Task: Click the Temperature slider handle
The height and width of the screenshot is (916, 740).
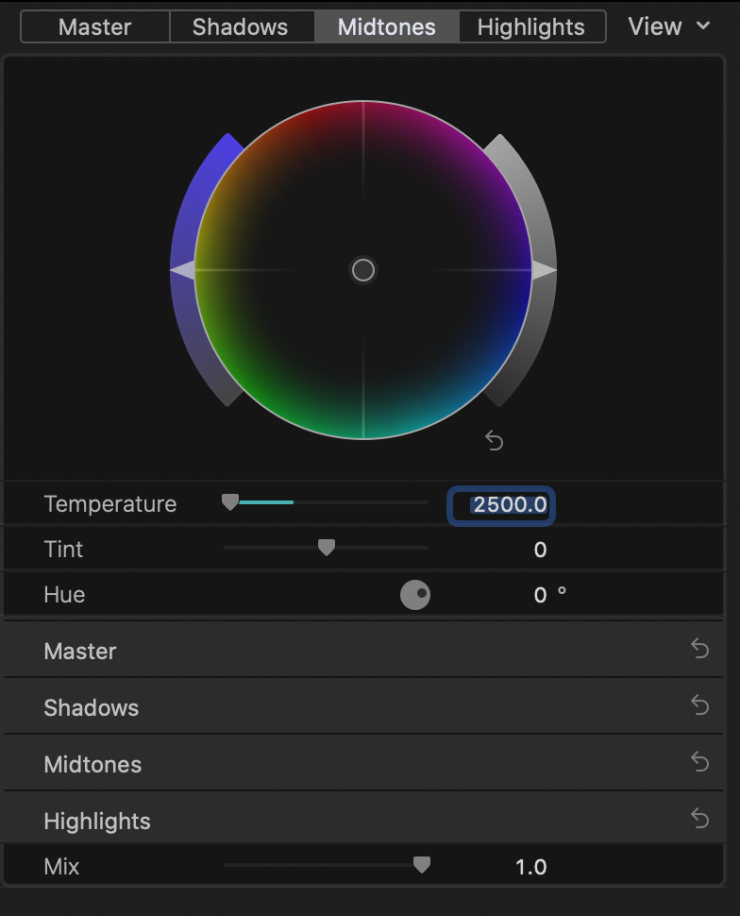Action: point(230,503)
